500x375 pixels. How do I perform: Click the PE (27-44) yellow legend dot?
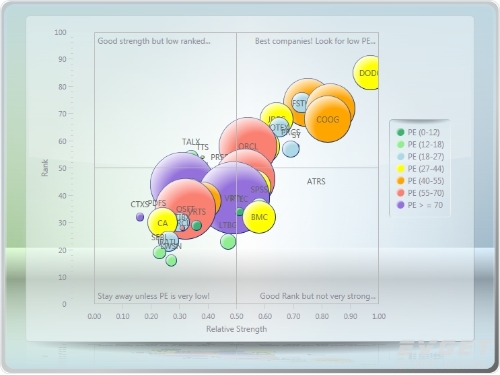400,169
